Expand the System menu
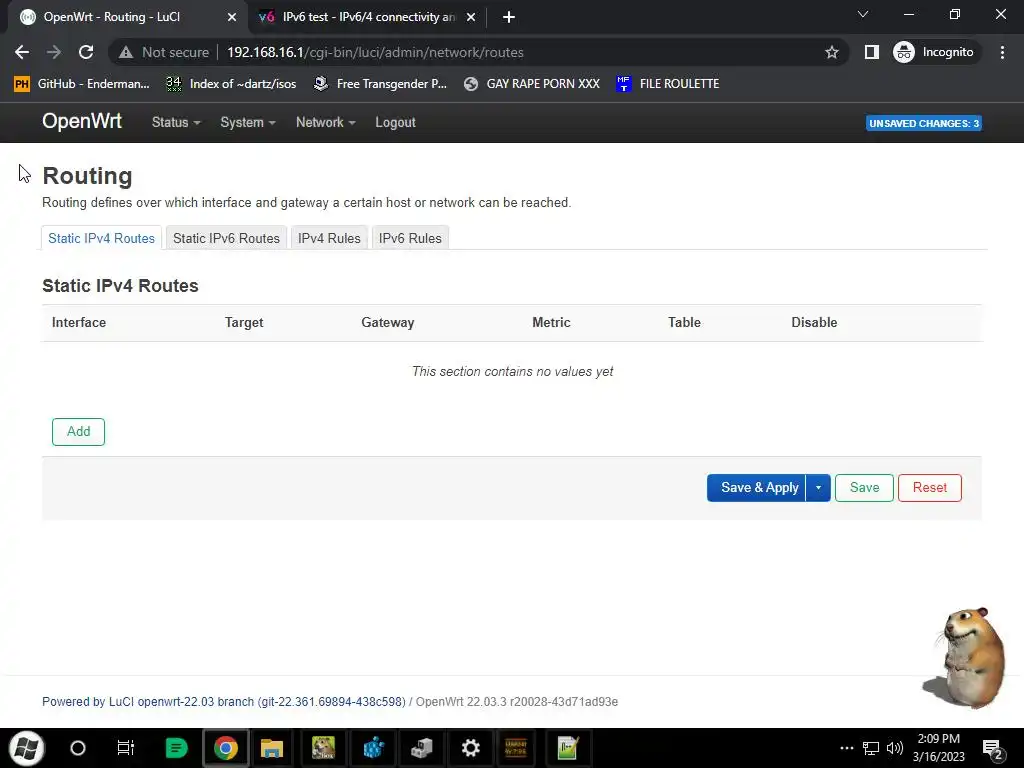 point(248,123)
